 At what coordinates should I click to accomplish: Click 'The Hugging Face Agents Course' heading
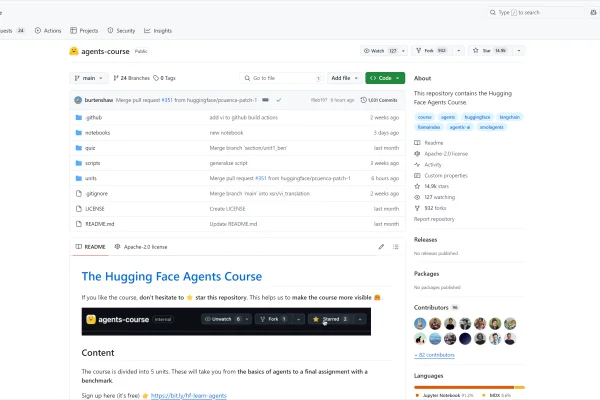click(x=172, y=277)
